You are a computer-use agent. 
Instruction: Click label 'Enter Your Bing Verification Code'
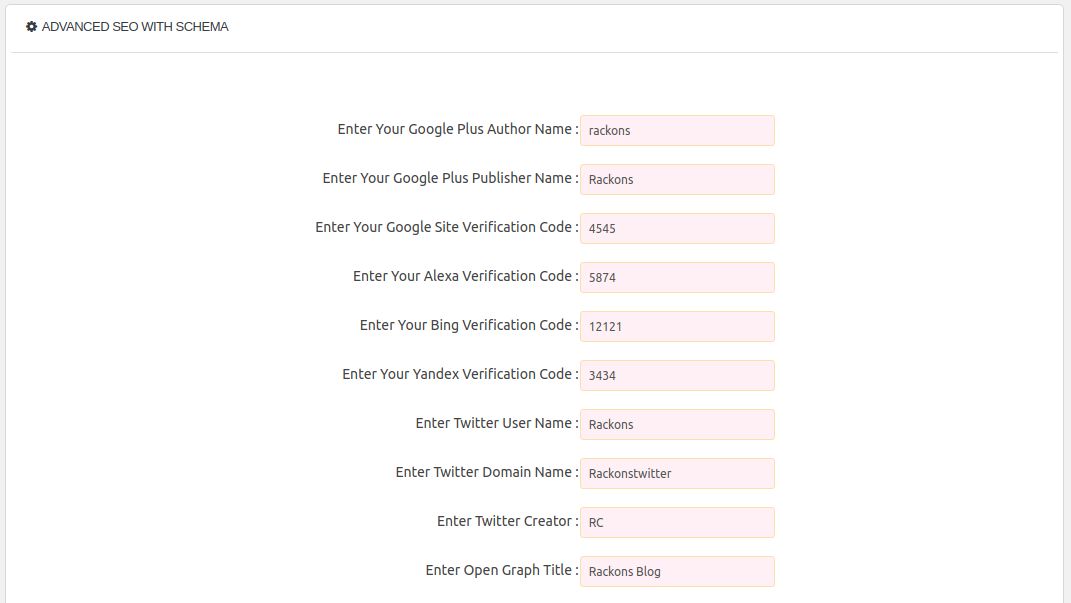point(469,326)
